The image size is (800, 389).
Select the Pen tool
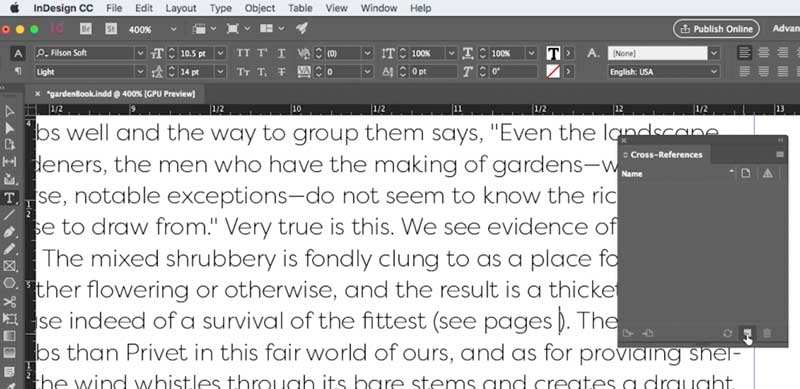click(x=10, y=232)
